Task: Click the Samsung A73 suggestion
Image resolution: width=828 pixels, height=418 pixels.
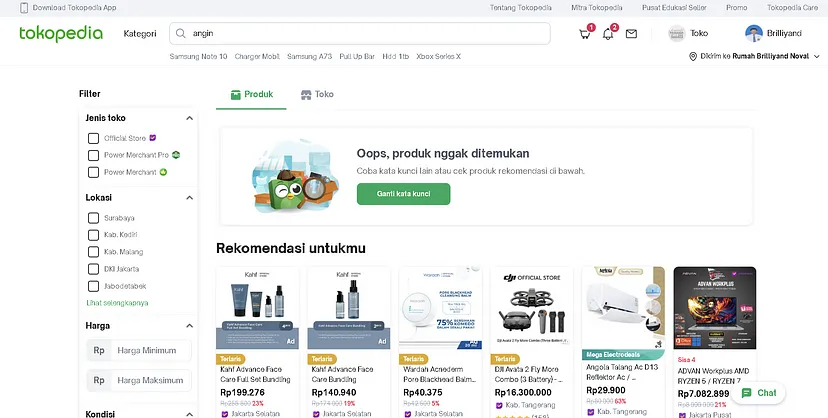Action: tap(309, 56)
